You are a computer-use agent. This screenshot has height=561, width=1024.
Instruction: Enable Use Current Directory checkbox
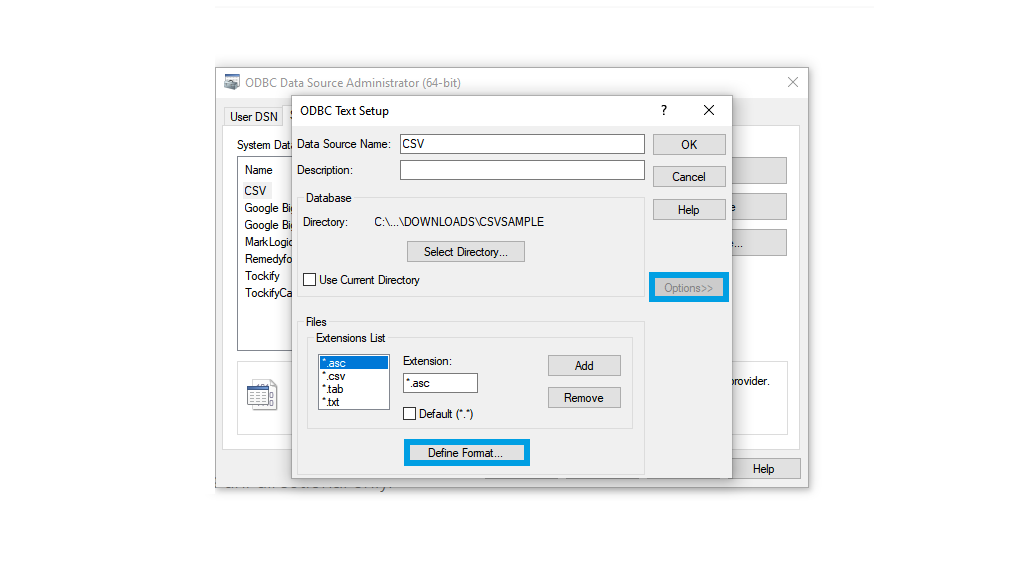[310, 280]
